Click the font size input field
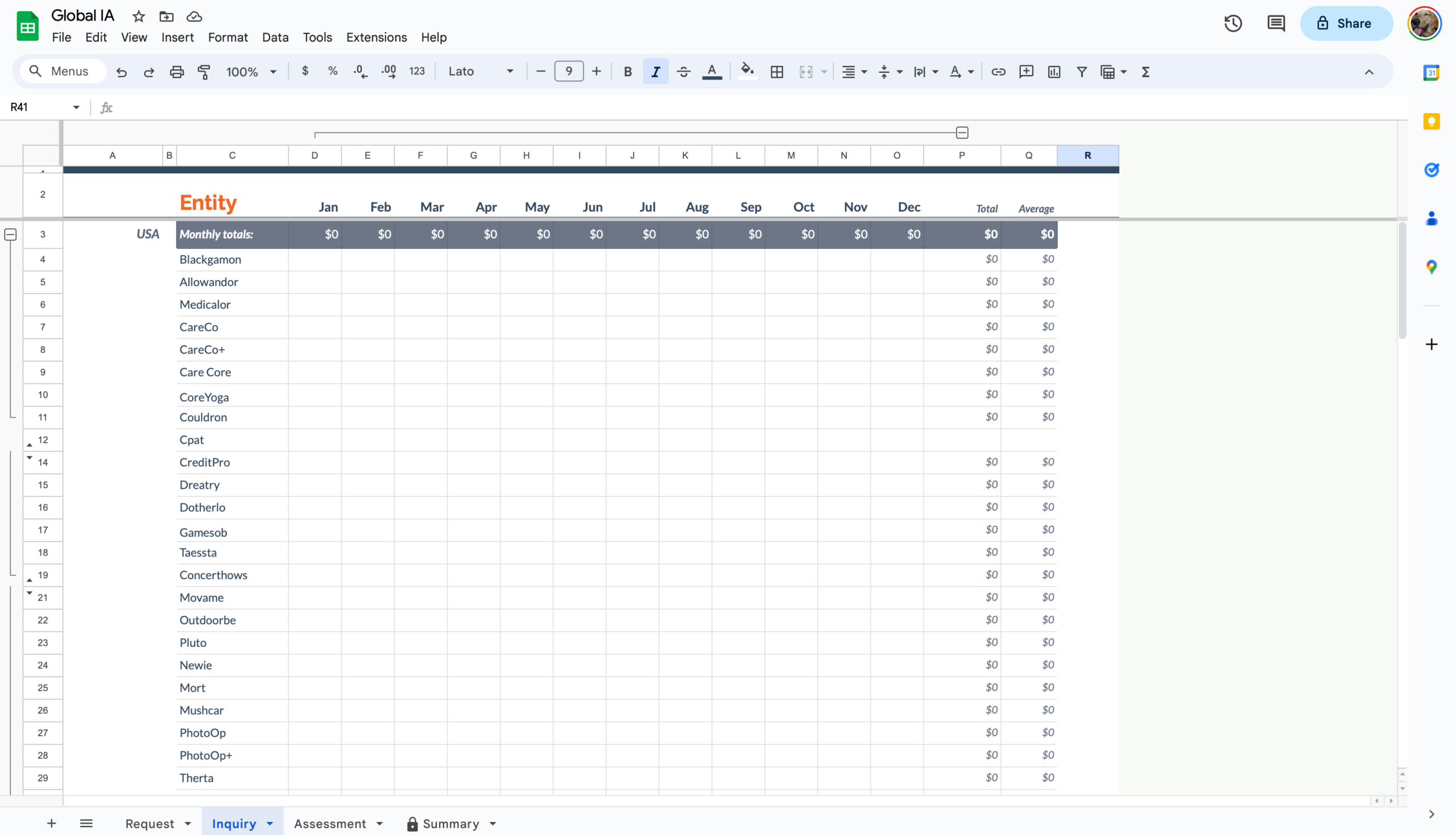This screenshot has width=1456, height=835. point(569,72)
